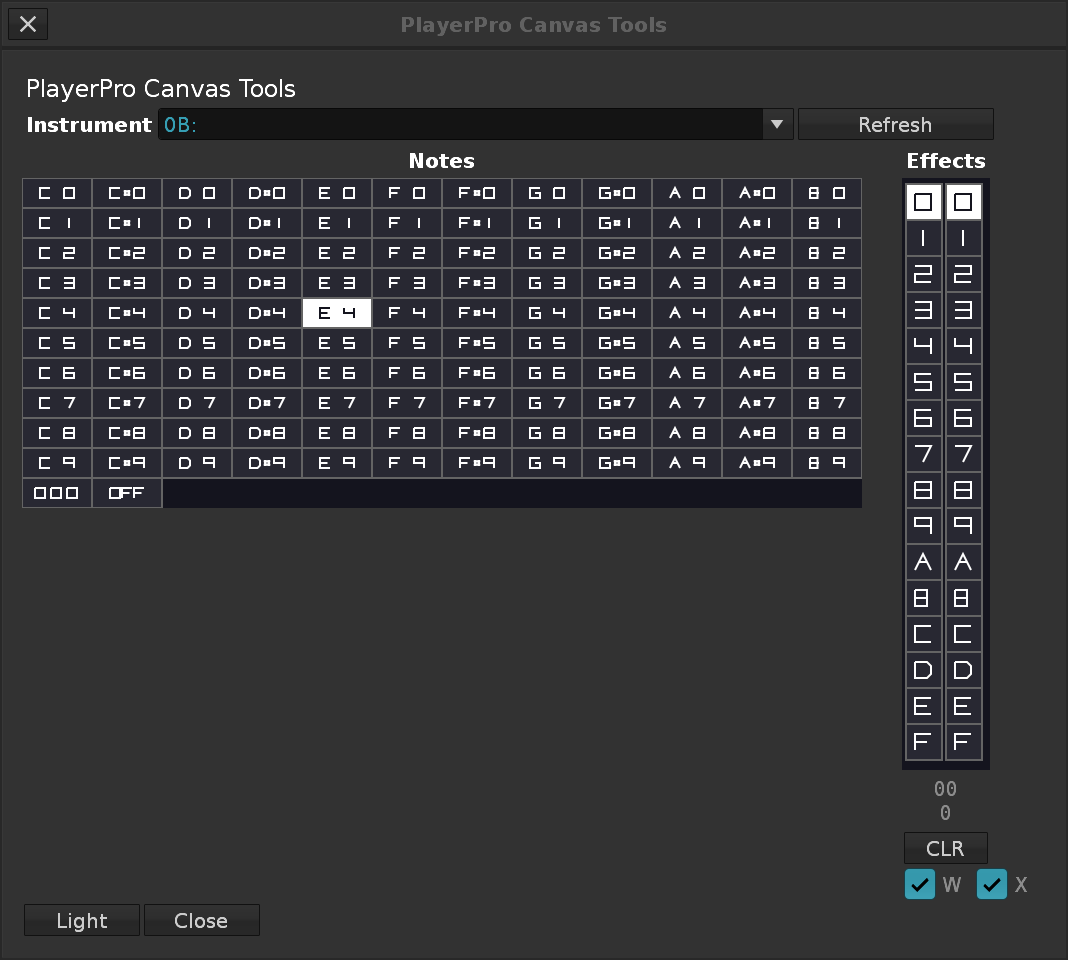Select note G#8 cell
The width and height of the screenshot is (1068, 960).
click(x=617, y=433)
